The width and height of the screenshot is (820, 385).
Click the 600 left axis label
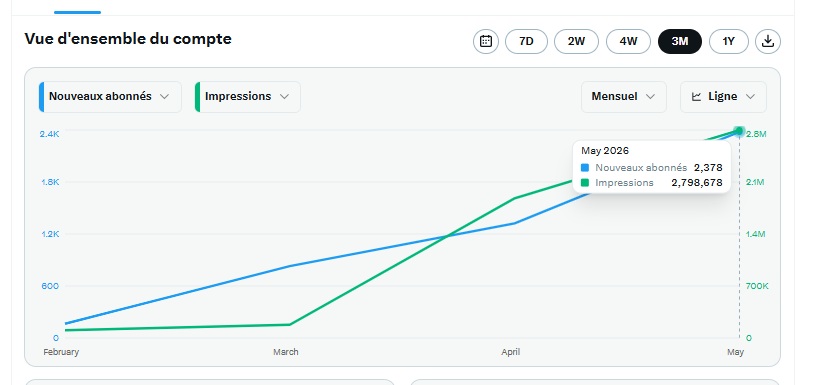click(51, 286)
